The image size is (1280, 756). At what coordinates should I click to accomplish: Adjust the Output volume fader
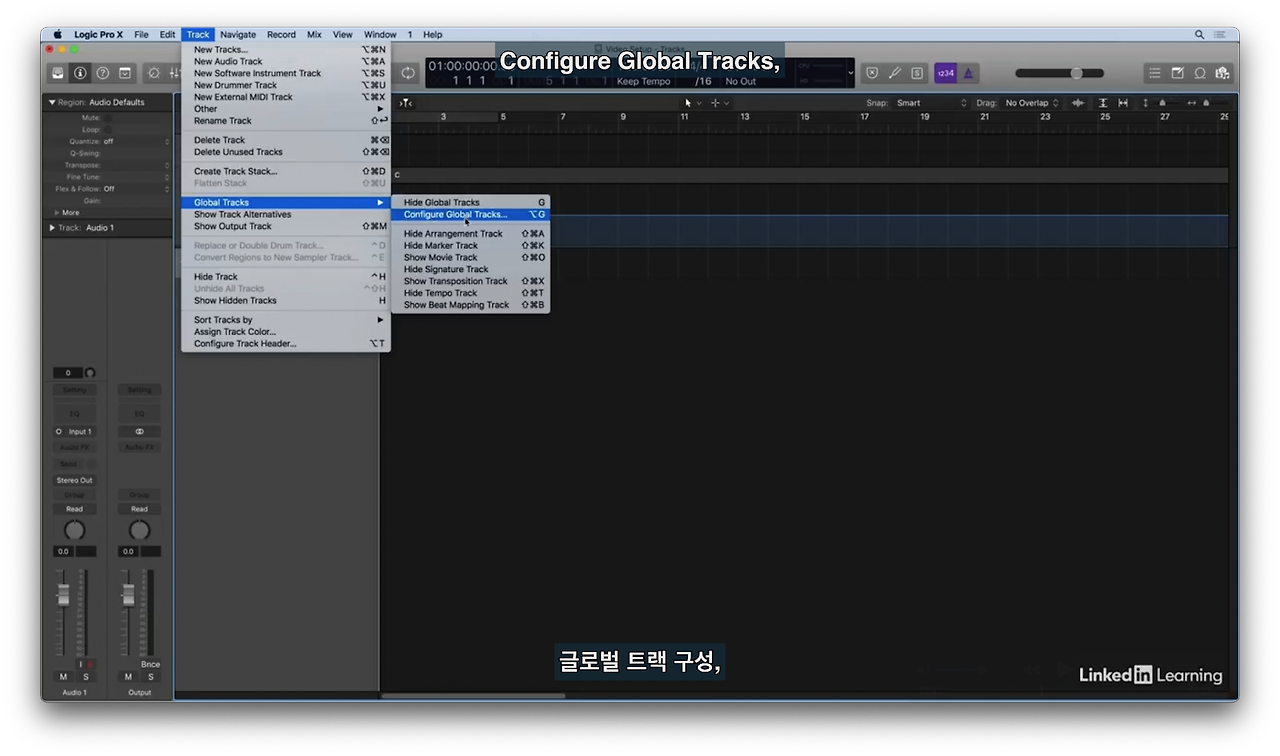128,594
